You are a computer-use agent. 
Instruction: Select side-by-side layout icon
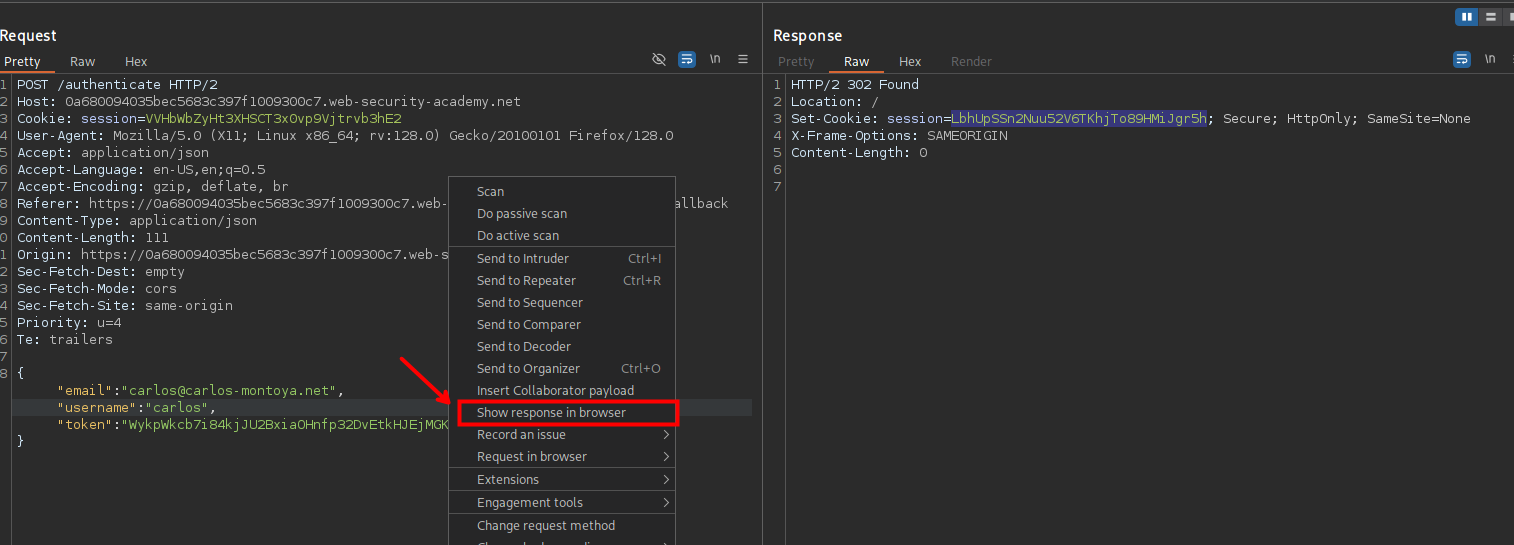click(x=1466, y=17)
